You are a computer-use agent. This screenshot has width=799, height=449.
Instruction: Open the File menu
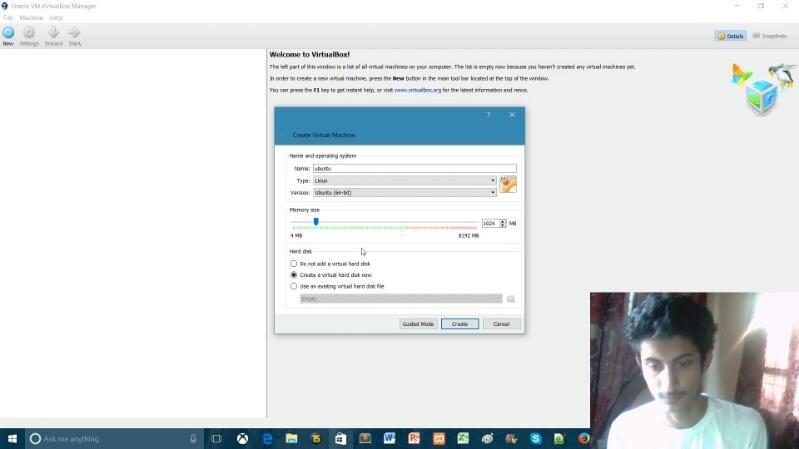pyautogui.click(x=8, y=18)
